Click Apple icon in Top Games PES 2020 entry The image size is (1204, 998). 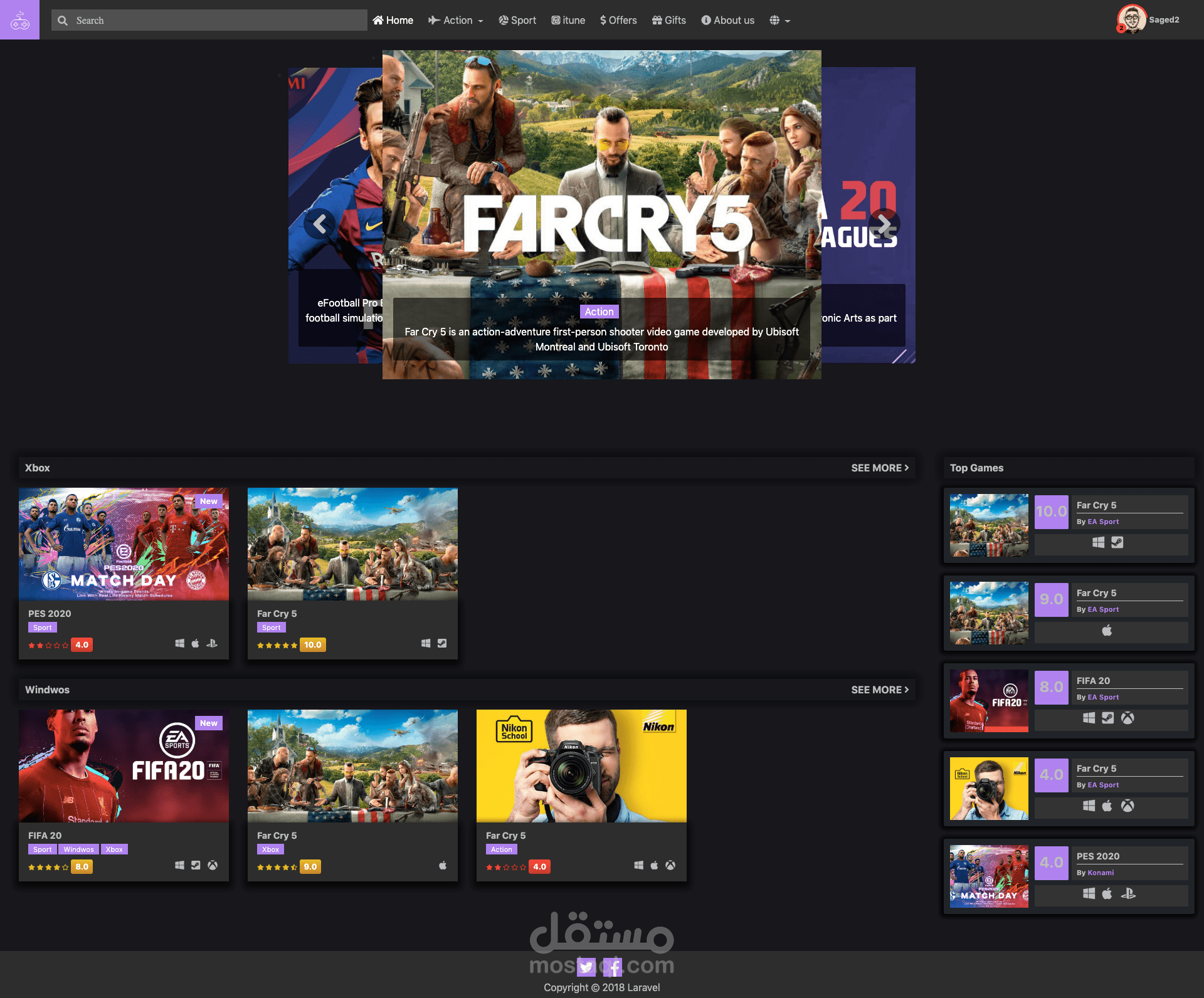[x=1107, y=893]
